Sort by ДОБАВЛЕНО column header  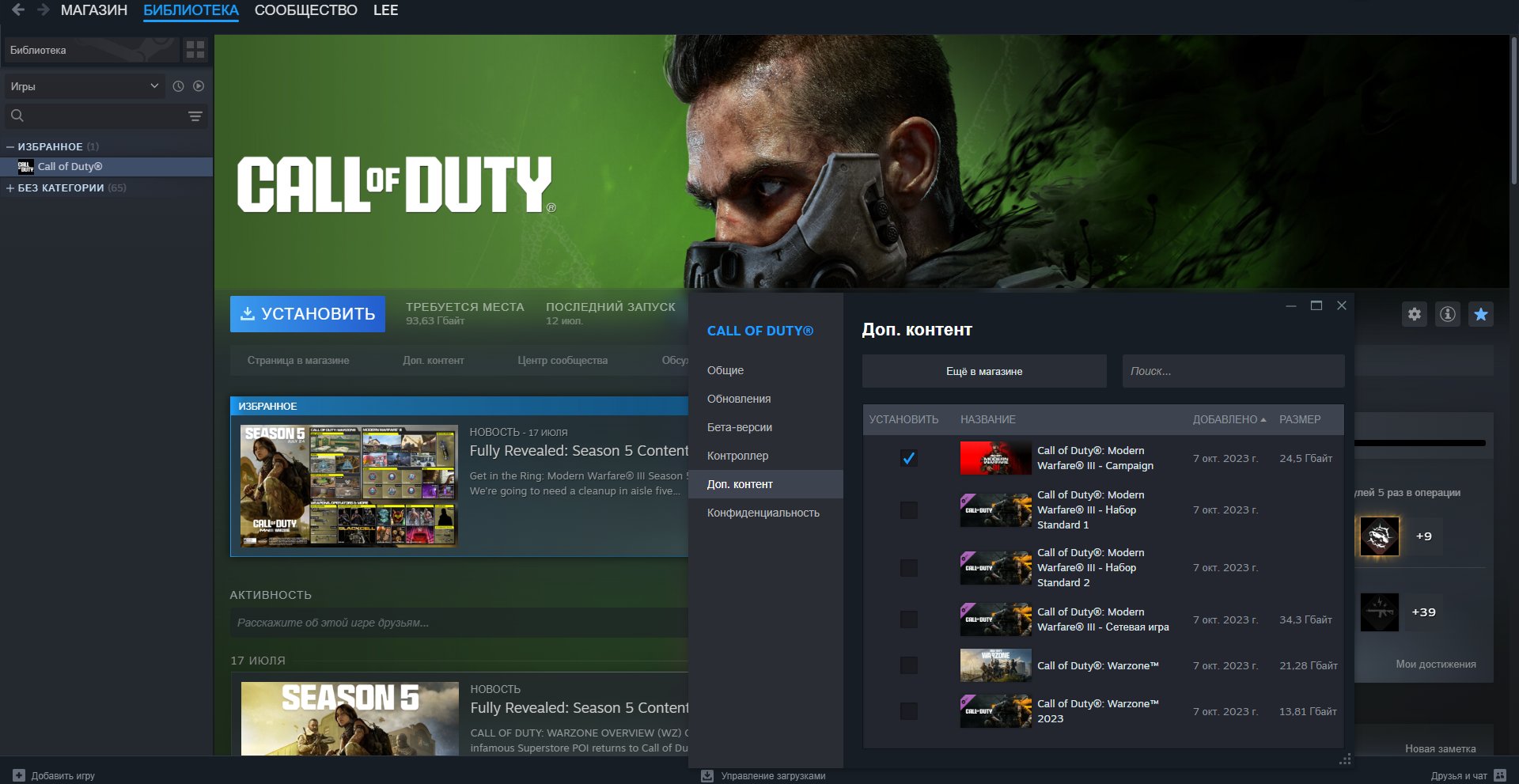pos(1229,419)
